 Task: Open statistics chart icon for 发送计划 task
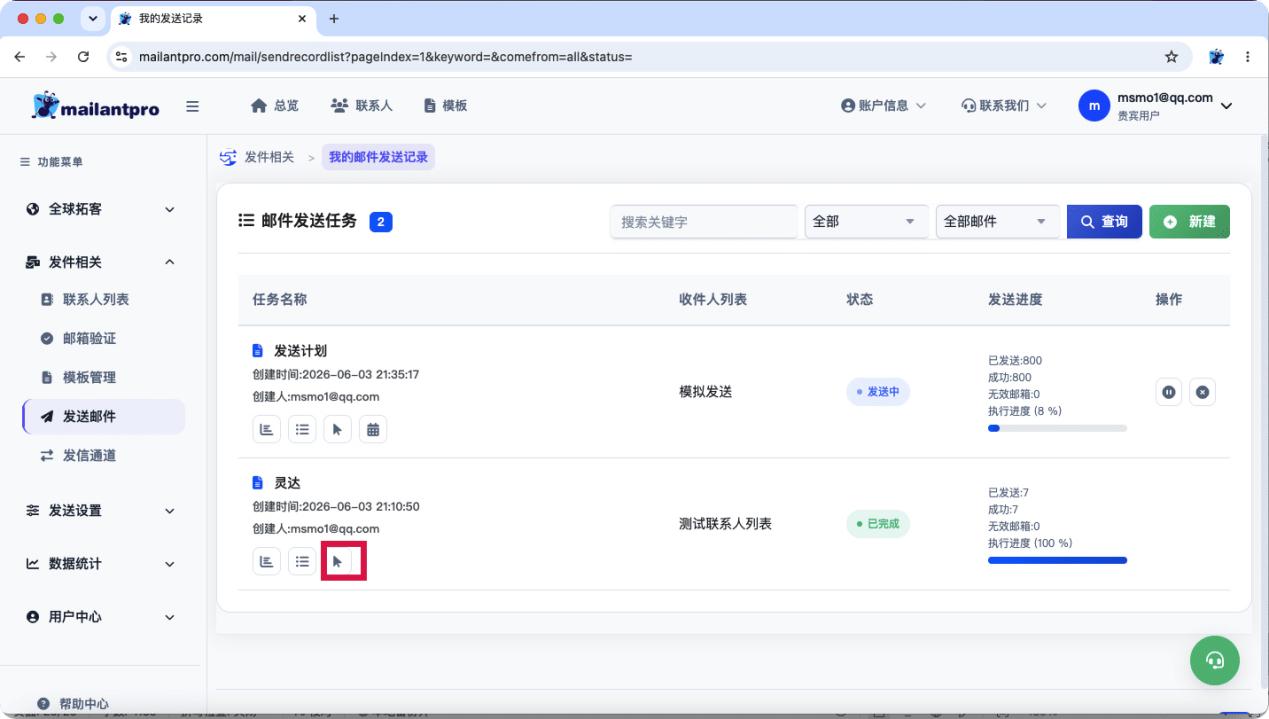pos(266,429)
